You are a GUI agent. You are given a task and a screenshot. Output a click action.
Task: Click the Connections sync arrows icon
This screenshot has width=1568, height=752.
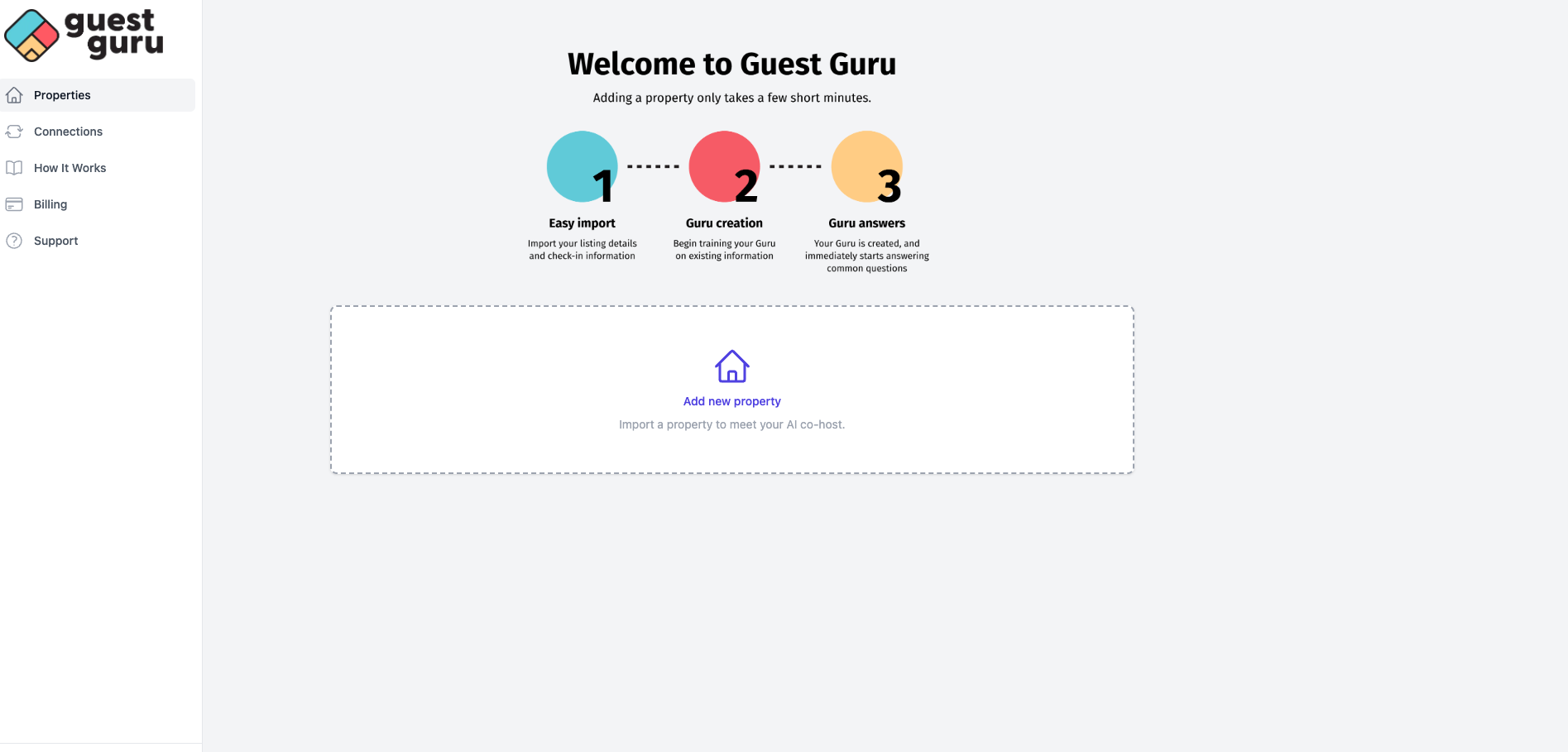[14, 132]
